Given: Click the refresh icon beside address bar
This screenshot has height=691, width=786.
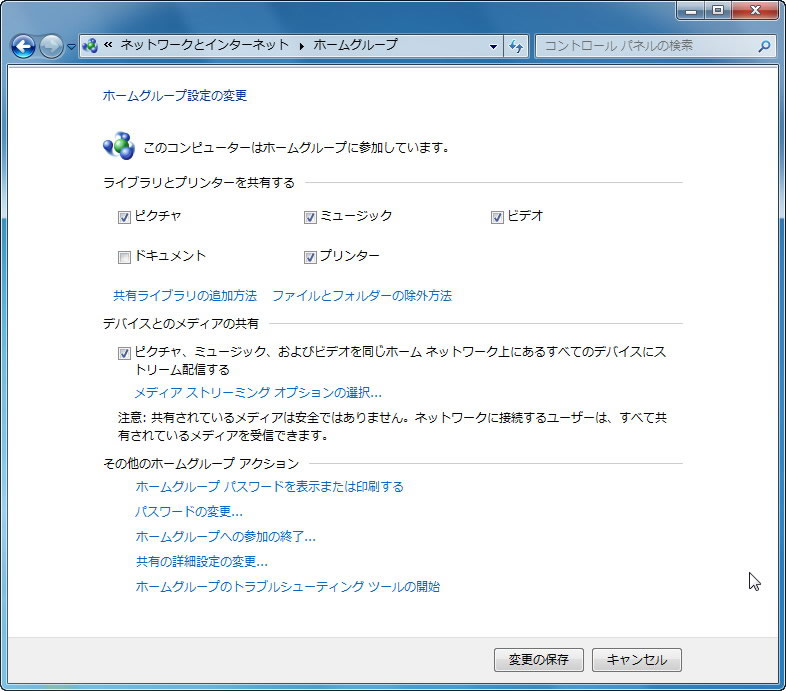Looking at the screenshot, I should [516, 46].
